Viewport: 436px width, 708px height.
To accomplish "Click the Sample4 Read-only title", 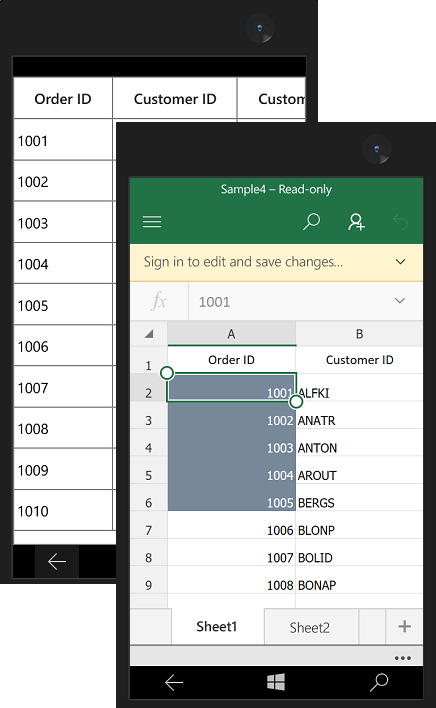I will [276, 189].
